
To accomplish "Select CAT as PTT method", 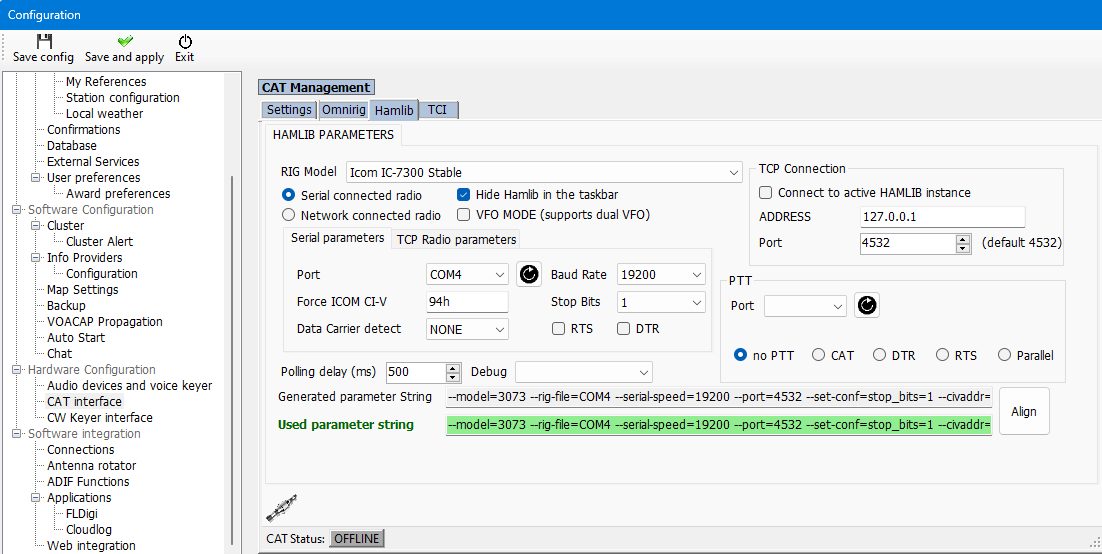I will pos(818,355).
